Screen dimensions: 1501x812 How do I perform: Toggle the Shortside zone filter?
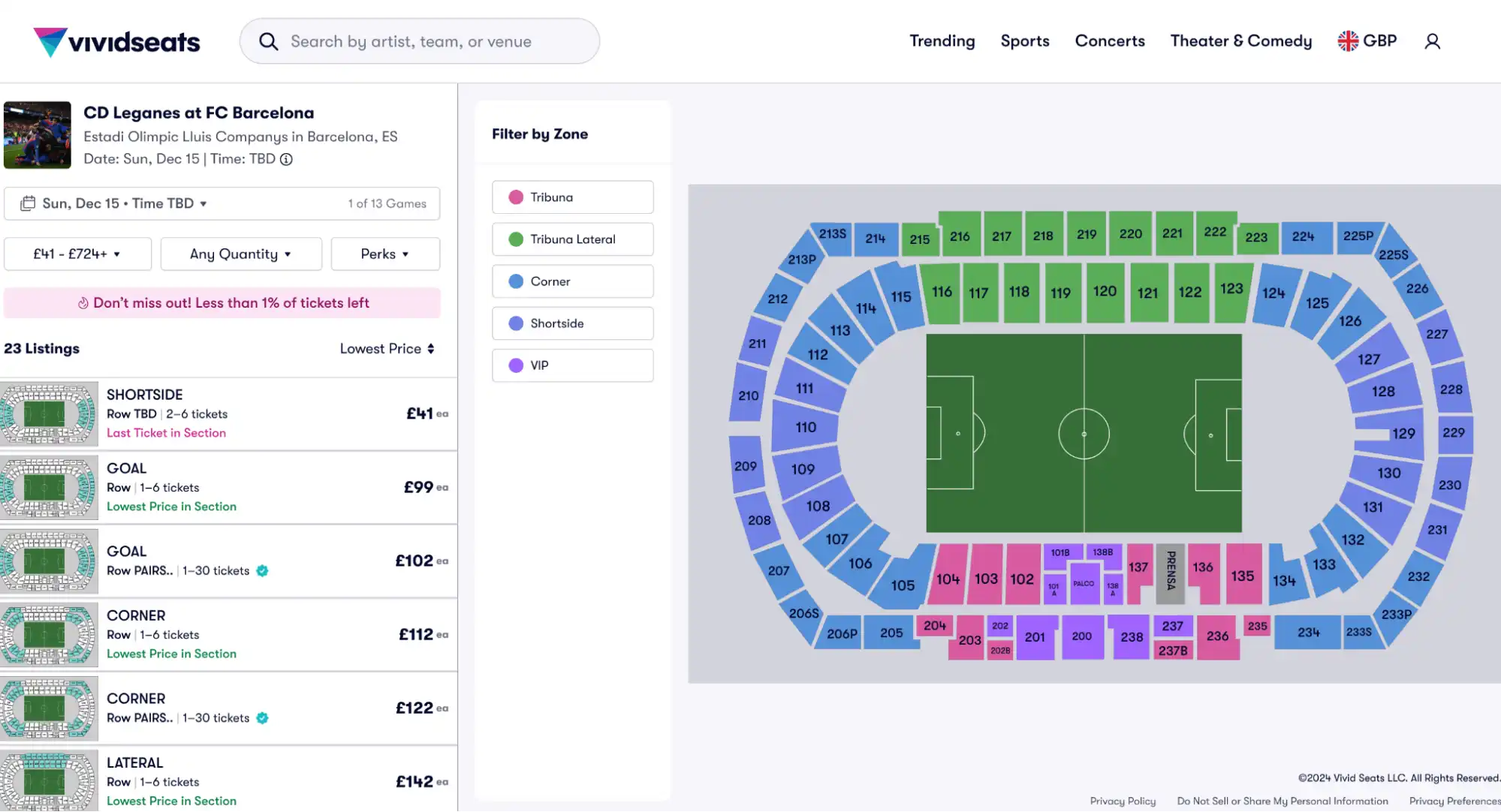pyautogui.click(x=572, y=323)
